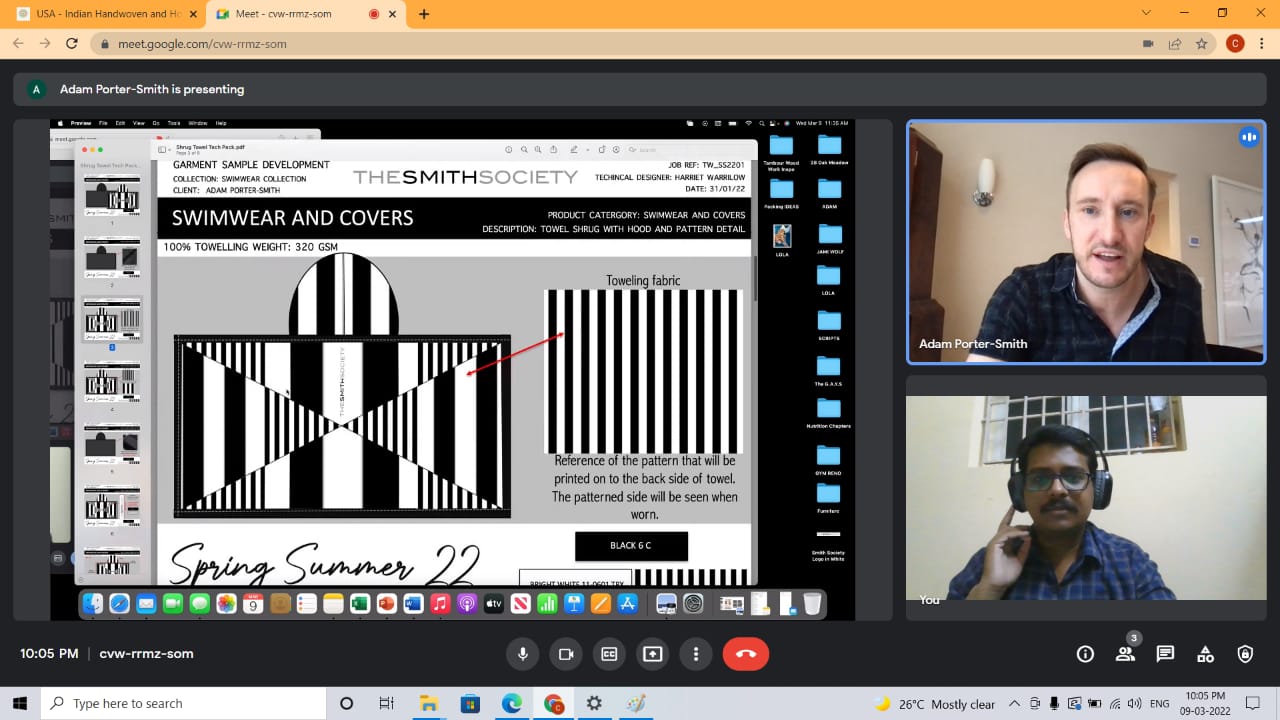
Task: Open the Activities panel icon
Action: 1205,654
